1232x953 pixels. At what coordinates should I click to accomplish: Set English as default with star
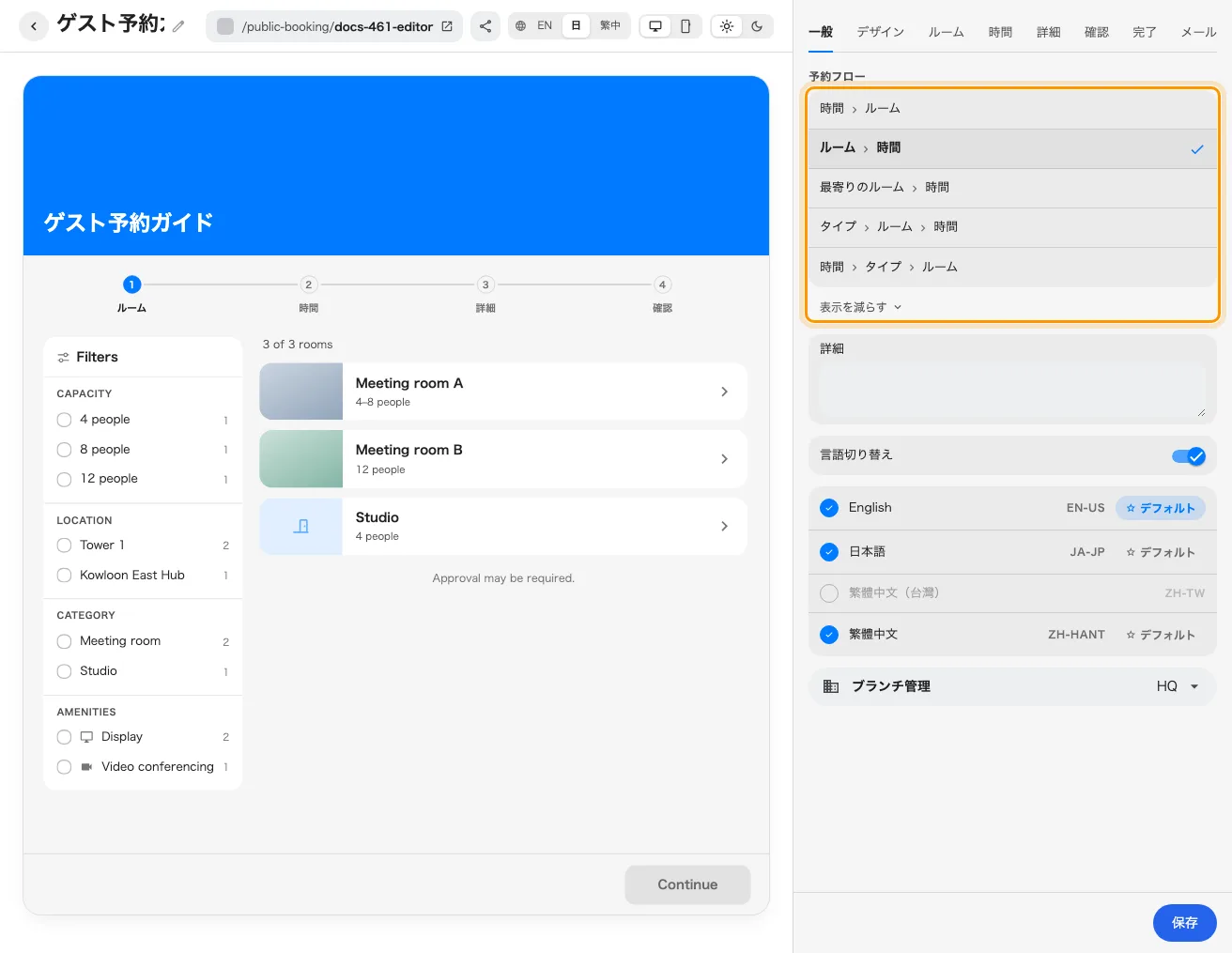point(1161,508)
